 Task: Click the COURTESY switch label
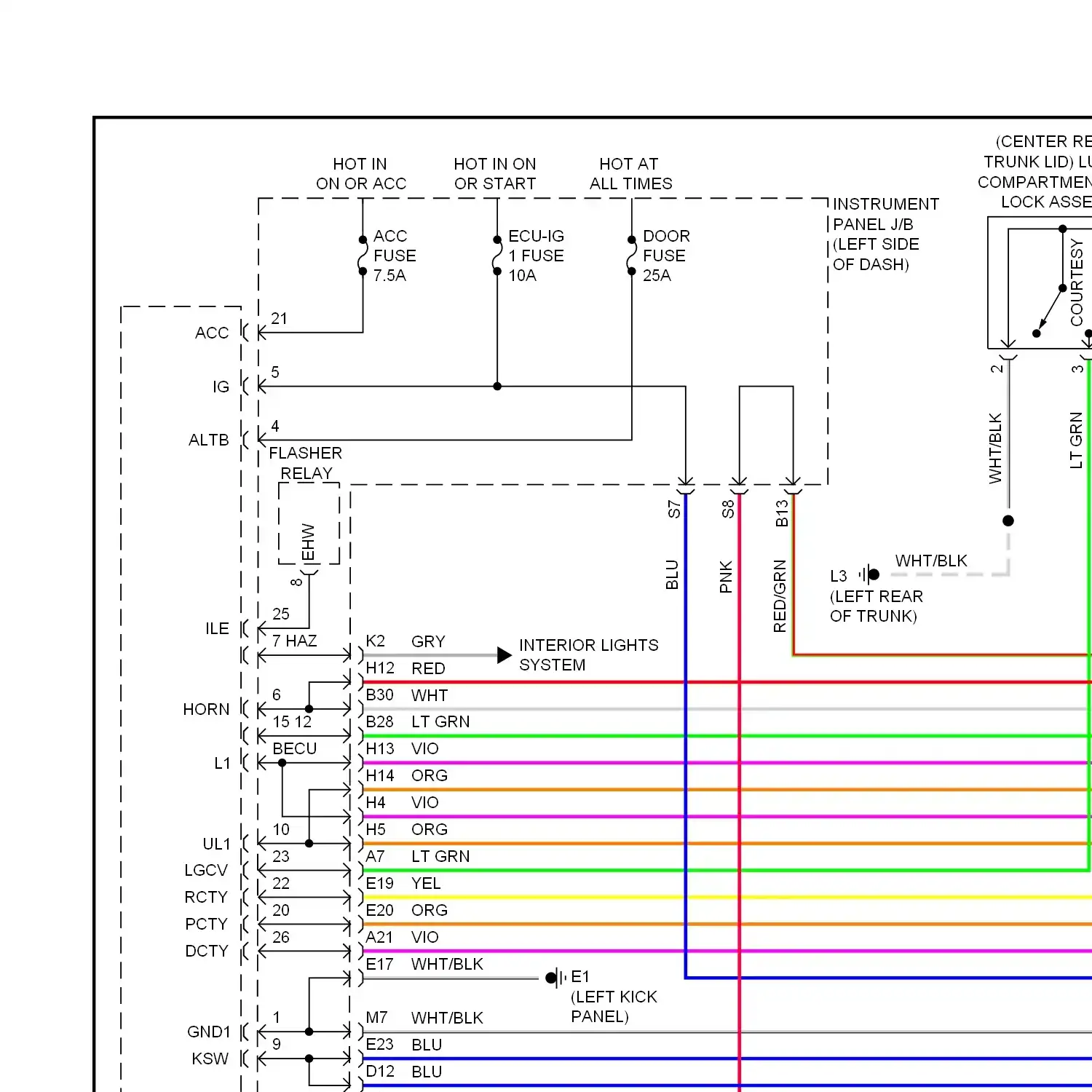1077,282
